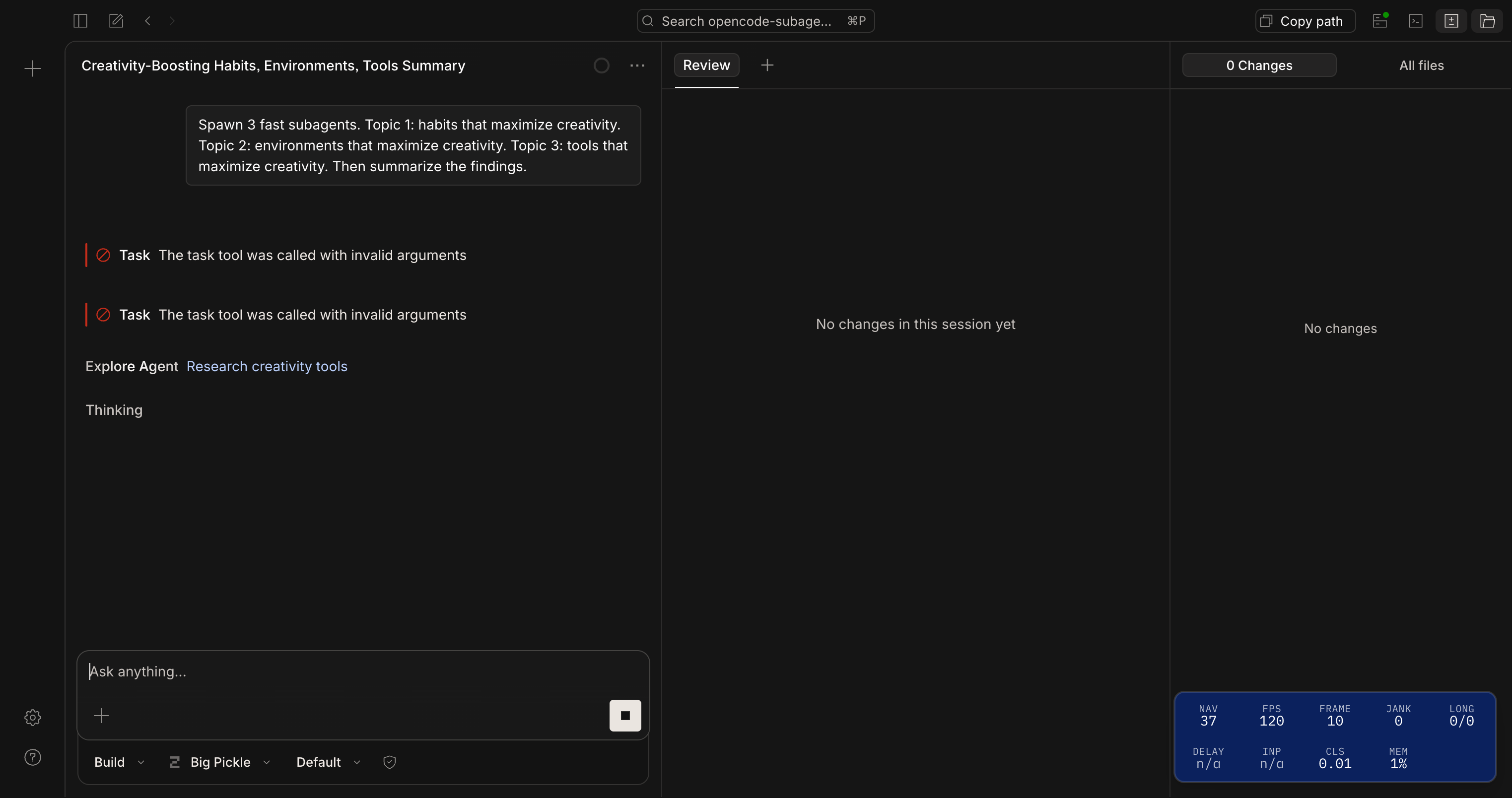The width and height of the screenshot is (1512, 798).
Task: Click the Ask anything input field
Action: click(x=363, y=672)
